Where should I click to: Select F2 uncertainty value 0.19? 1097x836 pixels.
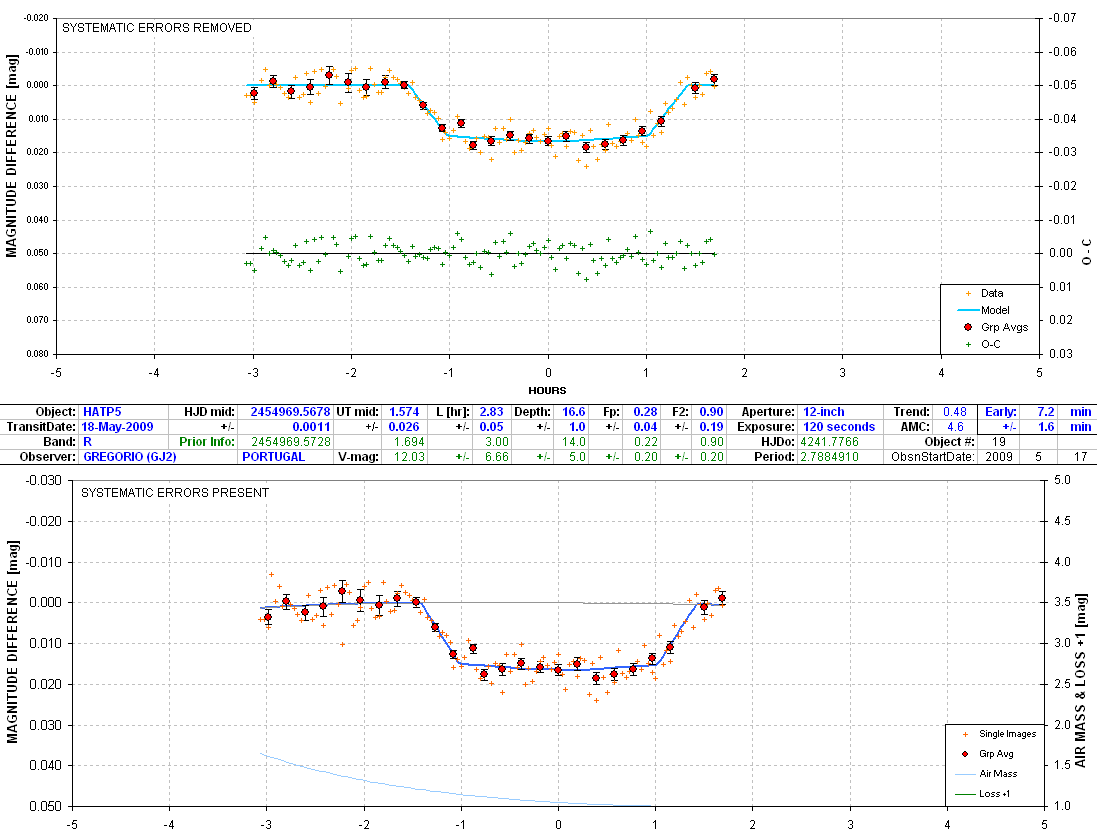(712, 427)
